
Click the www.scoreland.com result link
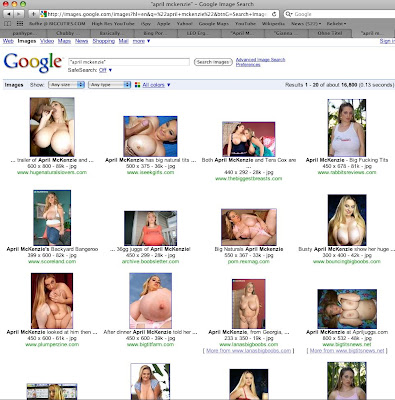pos(52,262)
